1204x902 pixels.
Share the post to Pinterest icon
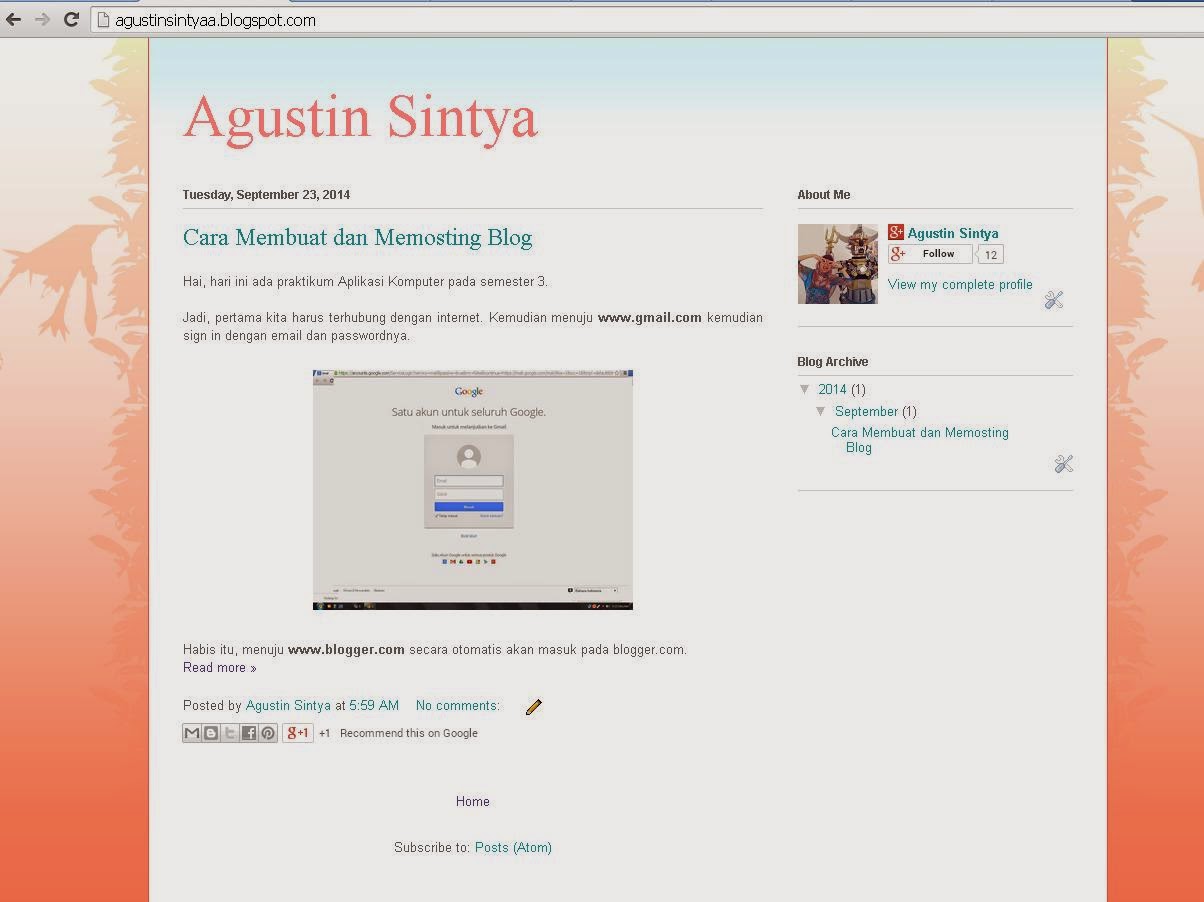268,733
